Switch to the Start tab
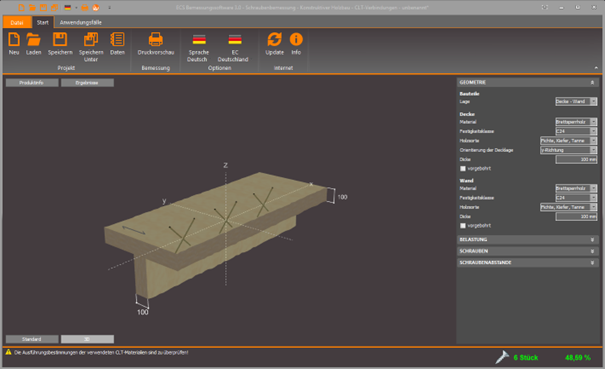The height and width of the screenshot is (369, 605). coord(43,22)
